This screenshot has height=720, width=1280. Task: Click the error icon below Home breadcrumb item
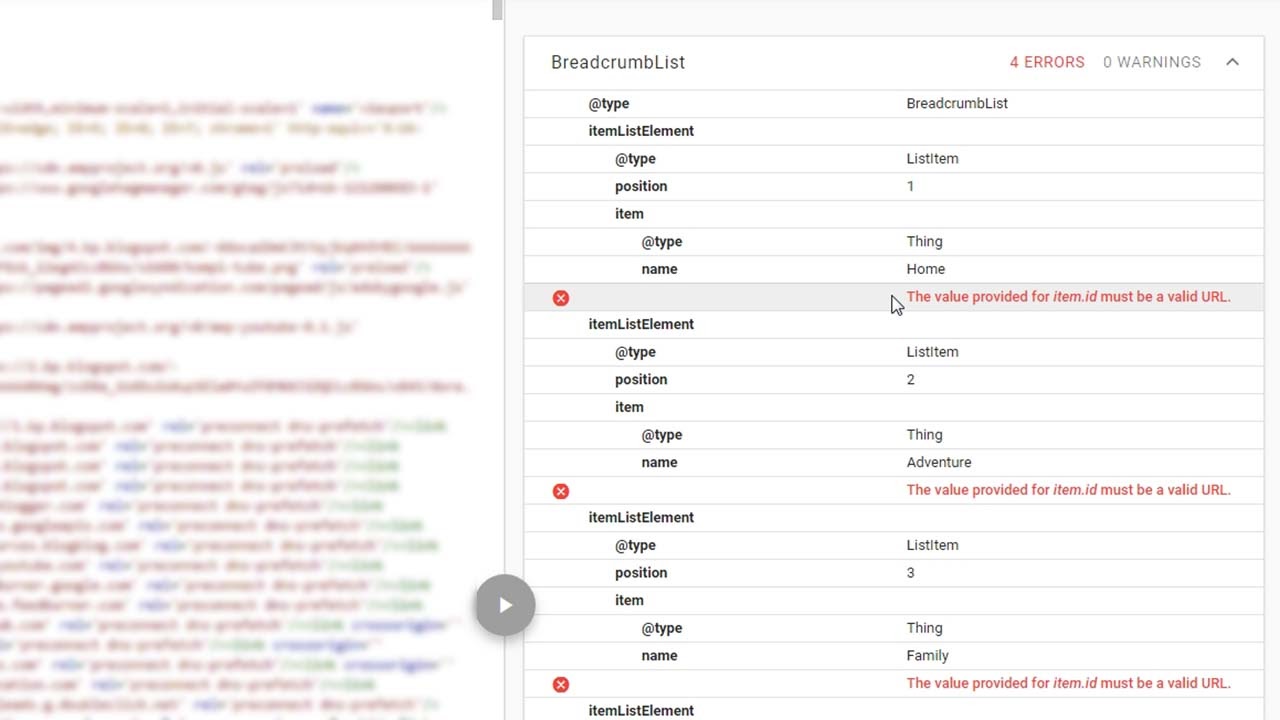click(x=561, y=297)
